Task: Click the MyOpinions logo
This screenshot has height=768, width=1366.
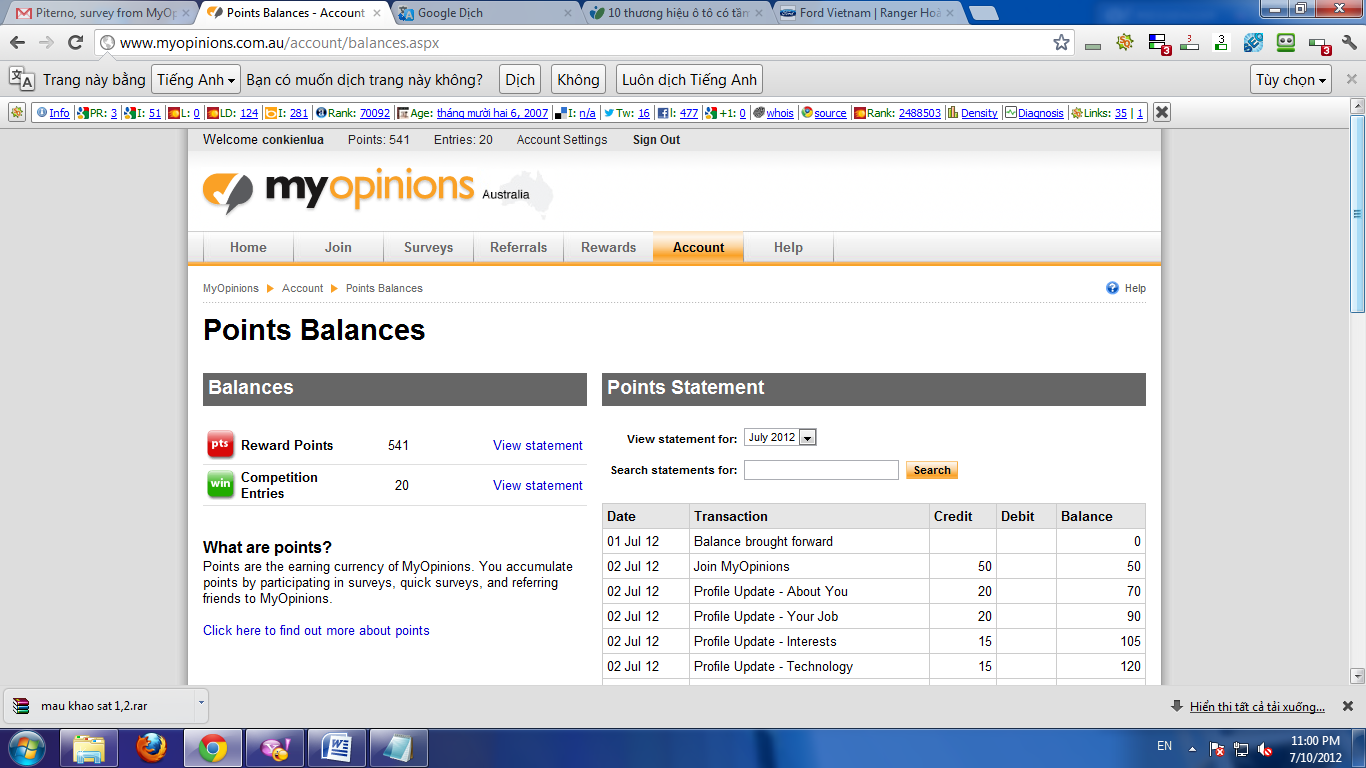Action: pyautogui.click(x=340, y=191)
